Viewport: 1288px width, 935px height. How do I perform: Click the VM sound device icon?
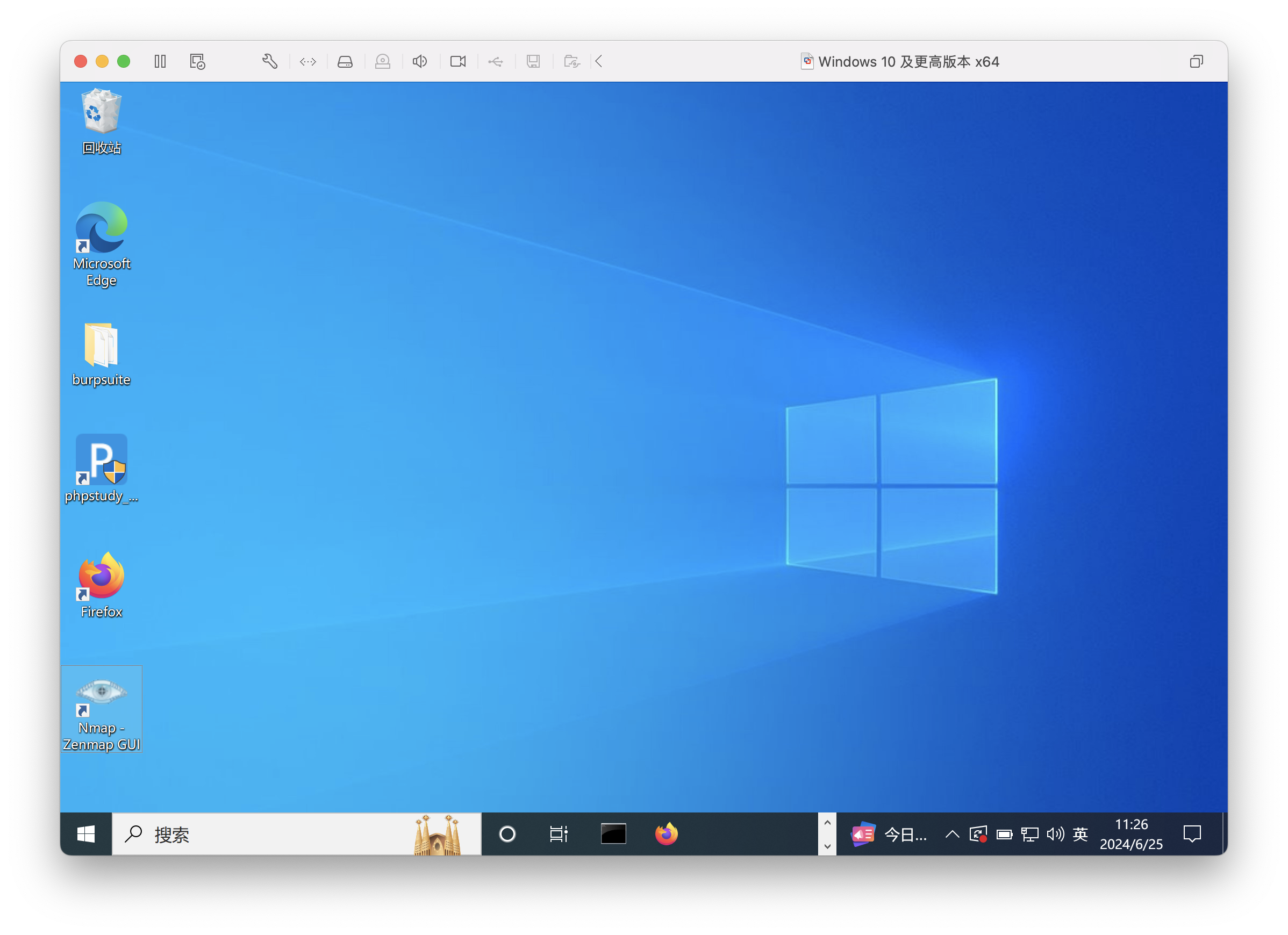(420, 61)
